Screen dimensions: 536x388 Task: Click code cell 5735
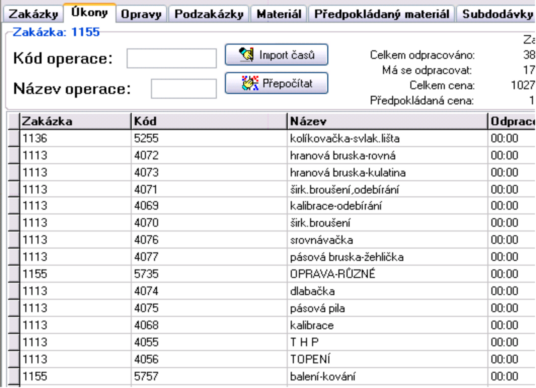209,274
